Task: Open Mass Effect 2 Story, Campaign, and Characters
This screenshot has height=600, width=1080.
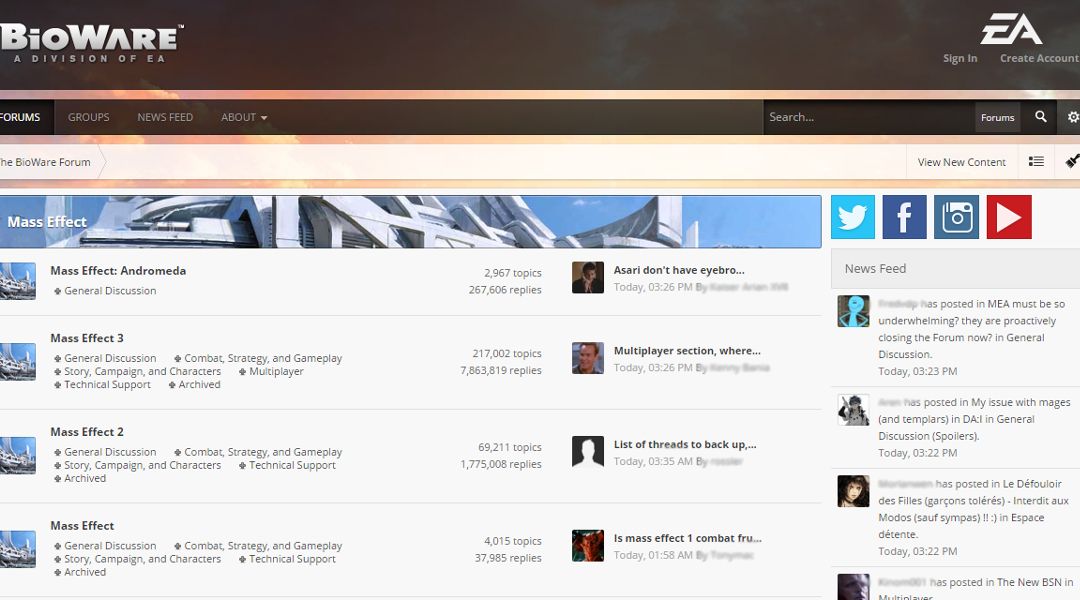Action: click(x=143, y=465)
